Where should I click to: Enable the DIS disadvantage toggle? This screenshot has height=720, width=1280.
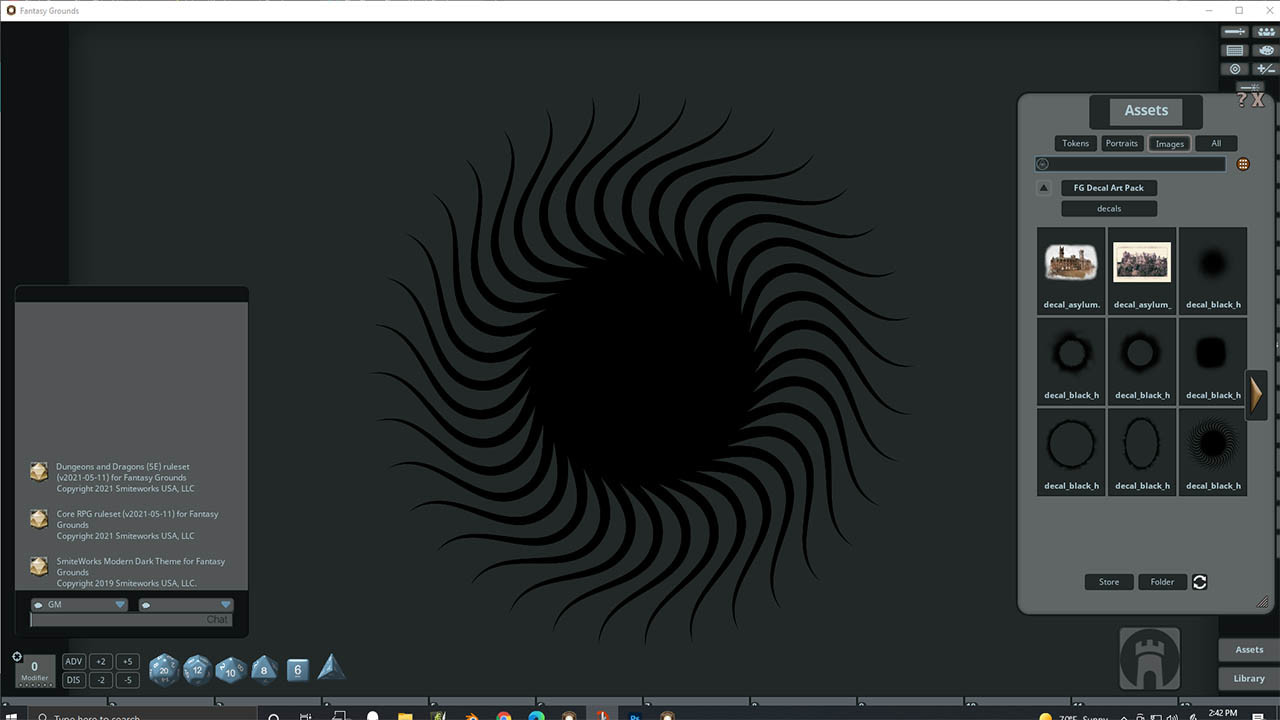pos(73,679)
